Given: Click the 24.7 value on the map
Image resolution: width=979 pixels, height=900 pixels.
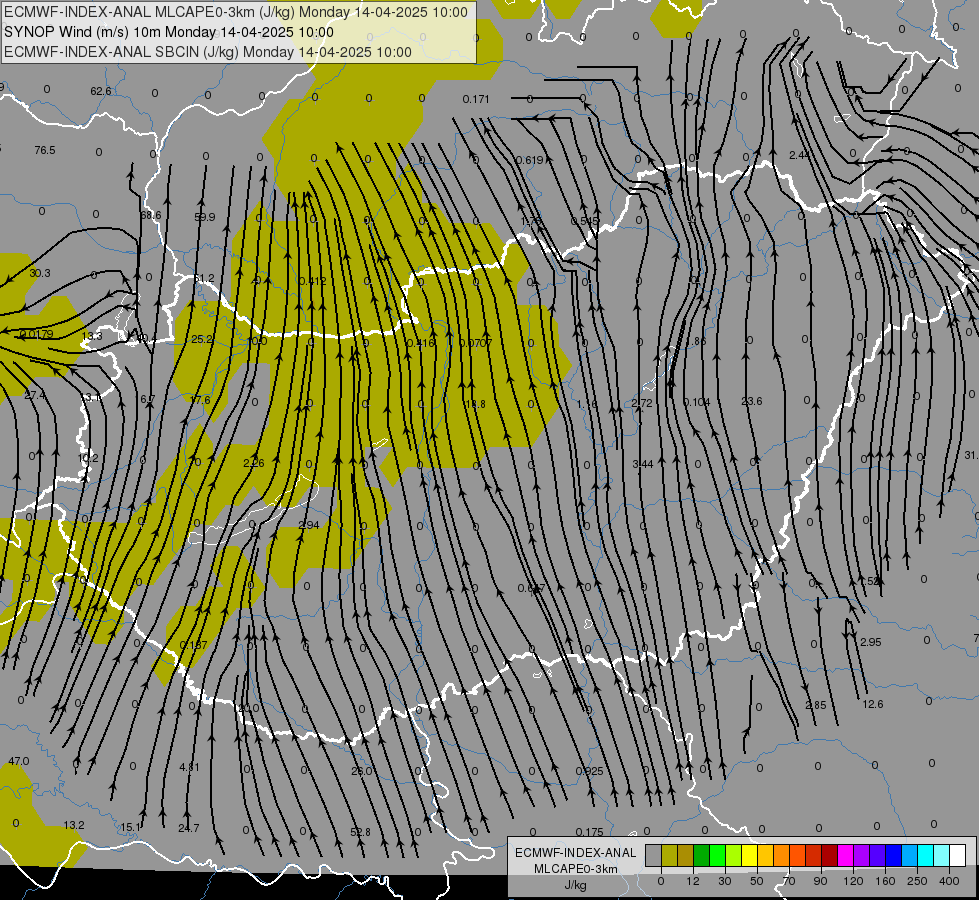Looking at the screenshot, I should 189,829.
